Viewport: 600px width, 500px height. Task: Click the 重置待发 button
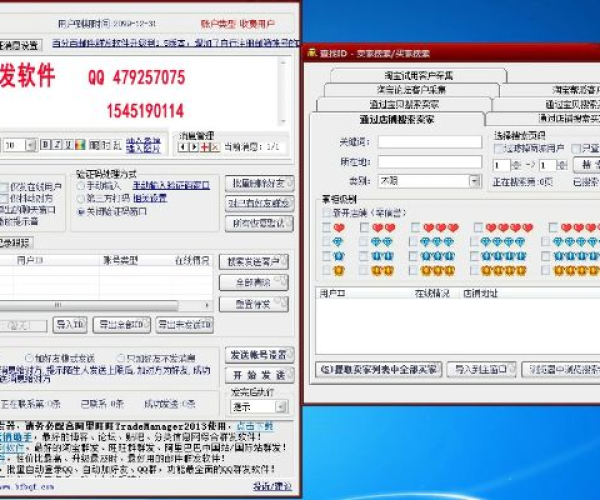tap(254, 304)
